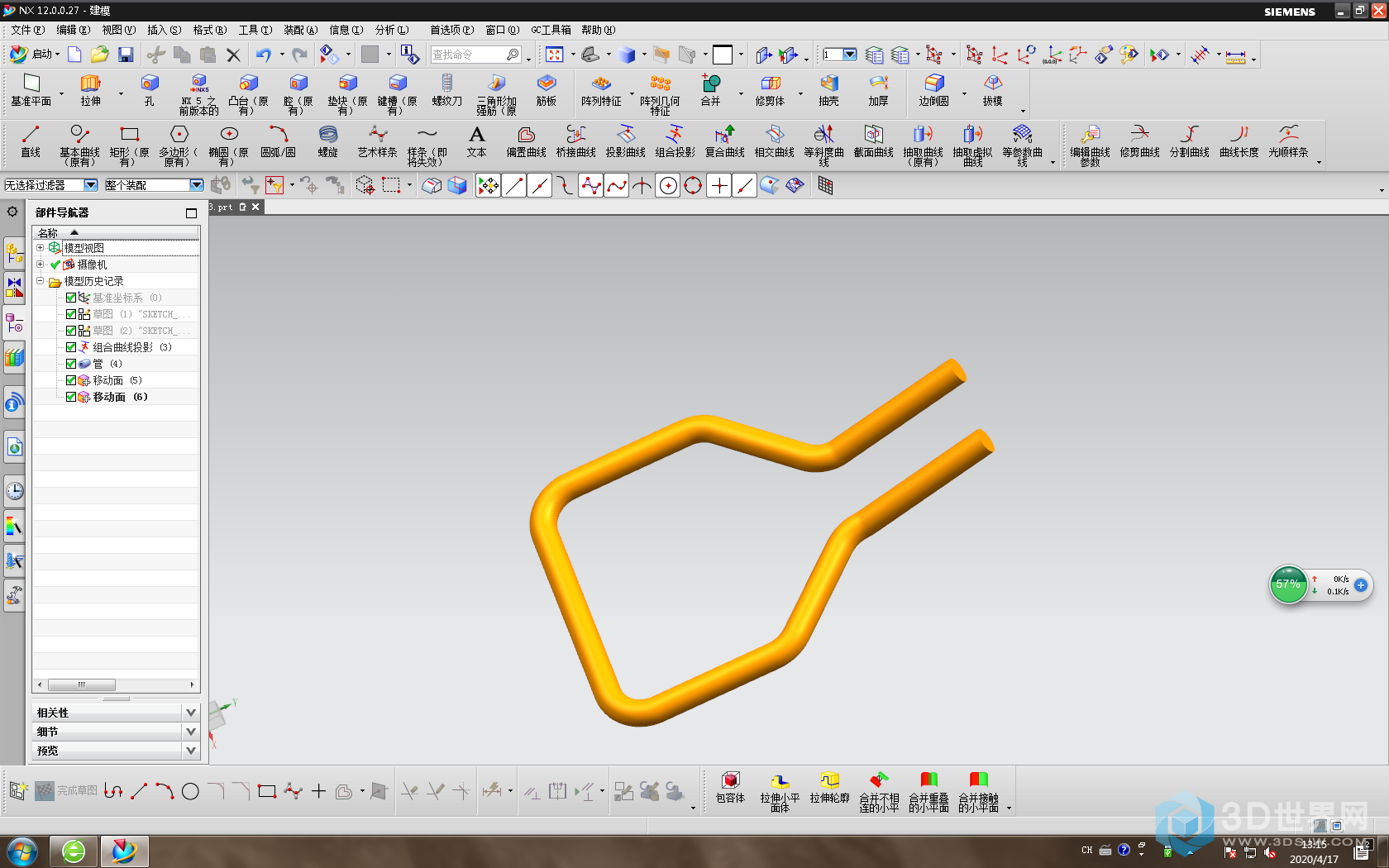Select the 修剪曲线 trim curve tool
This screenshot has width=1389, height=868.
(x=1140, y=141)
